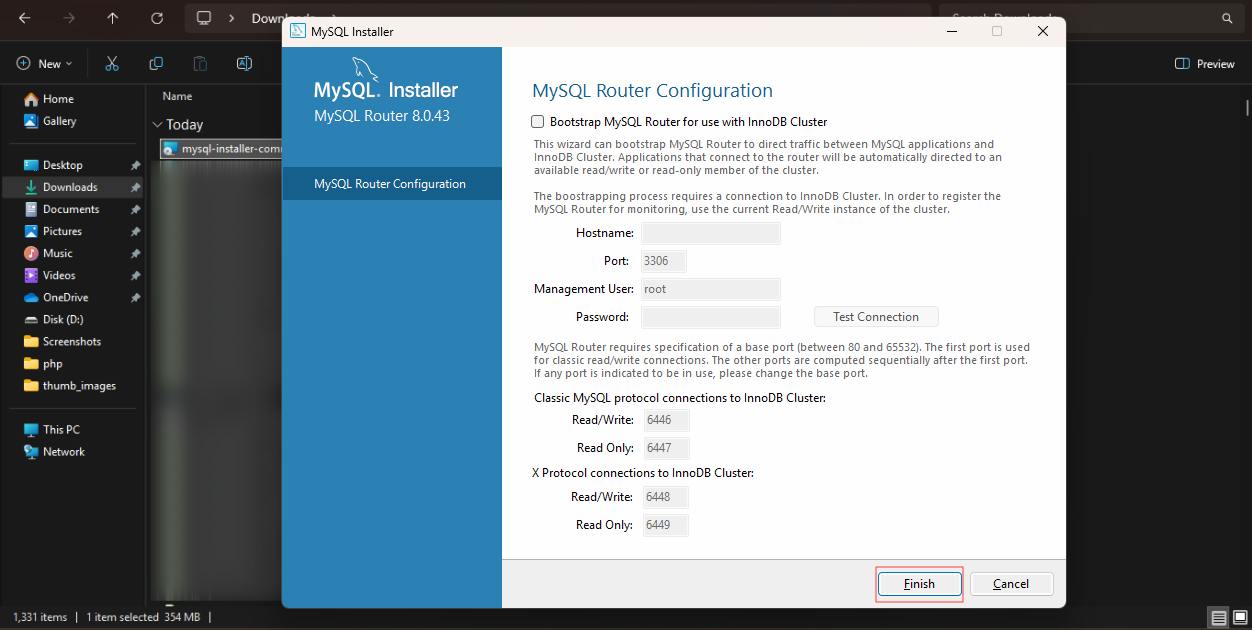Unpin Videos using its pin icon
The height and width of the screenshot is (630, 1252).
coord(135,275)
